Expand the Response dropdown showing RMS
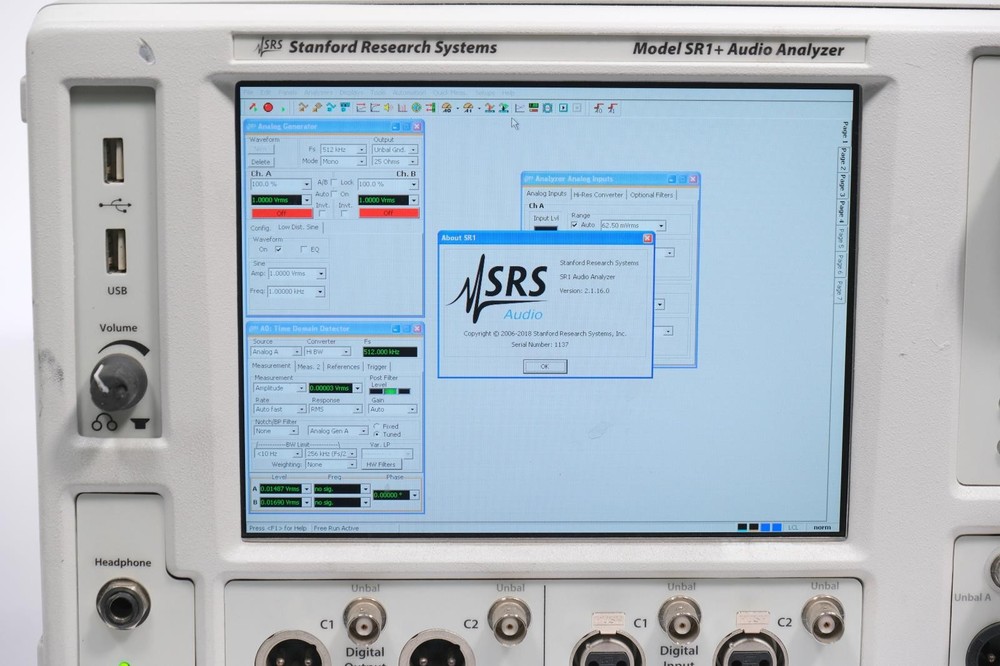 pos(358,409)
